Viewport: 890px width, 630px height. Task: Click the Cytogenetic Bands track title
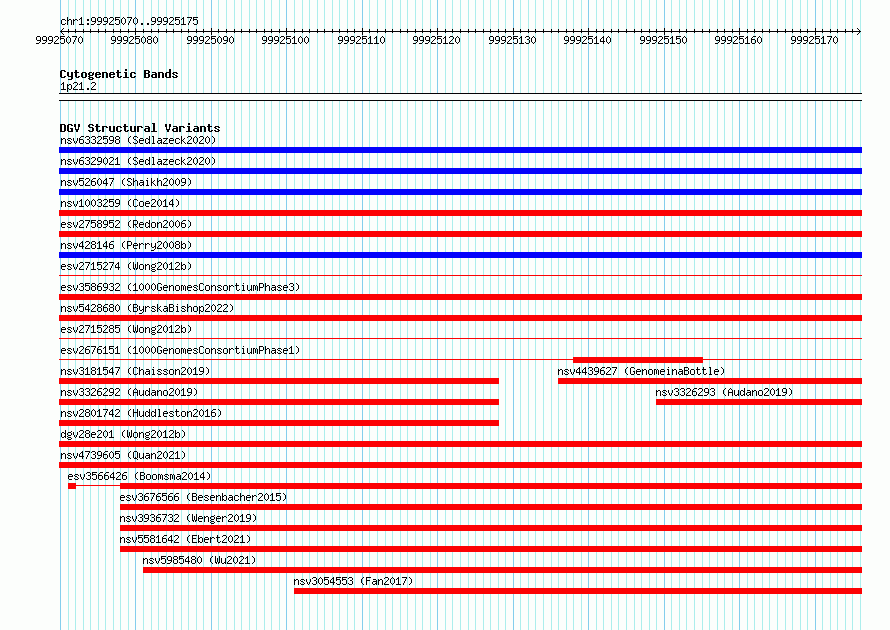click(x=119, y=74)
